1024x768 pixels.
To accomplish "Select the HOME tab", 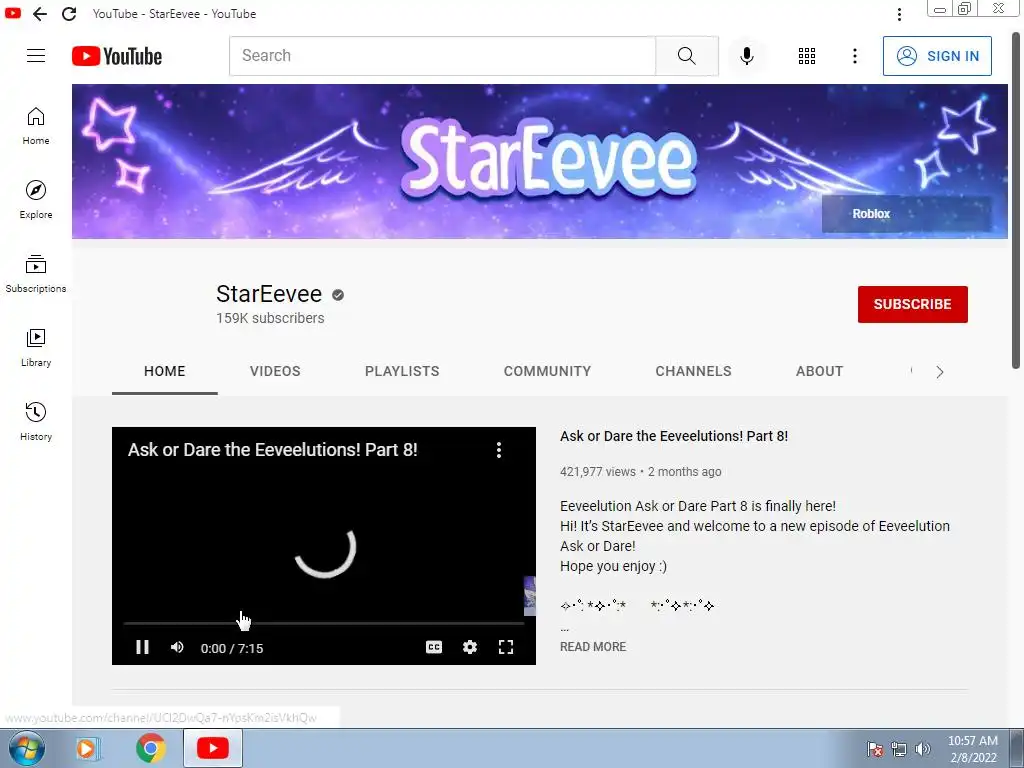I will point(165,372).
